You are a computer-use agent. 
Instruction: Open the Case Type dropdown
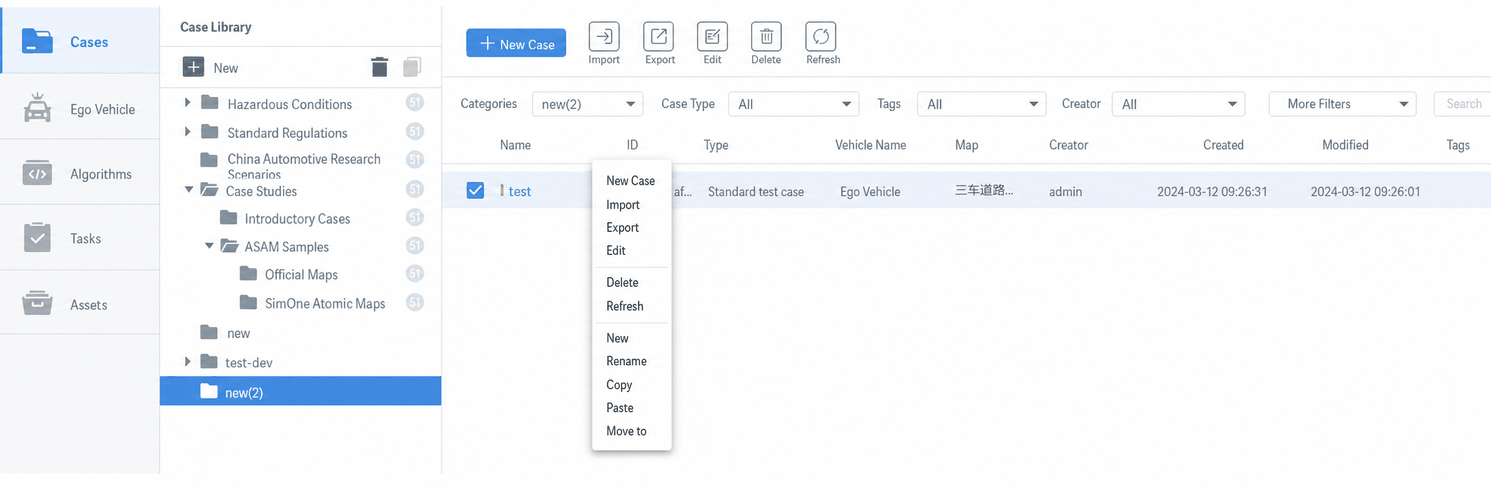tap(794, 104)
